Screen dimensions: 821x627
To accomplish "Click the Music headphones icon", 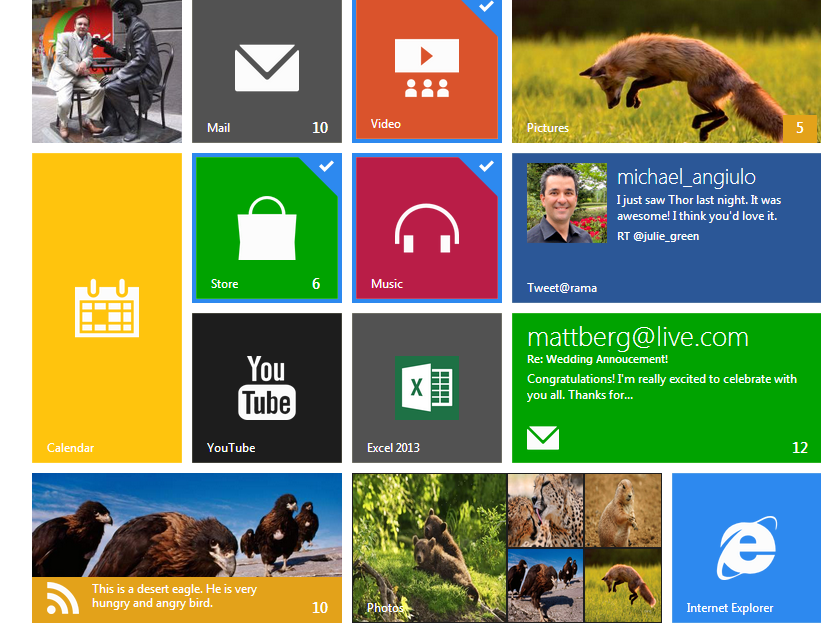I will [x=427, y=228].
